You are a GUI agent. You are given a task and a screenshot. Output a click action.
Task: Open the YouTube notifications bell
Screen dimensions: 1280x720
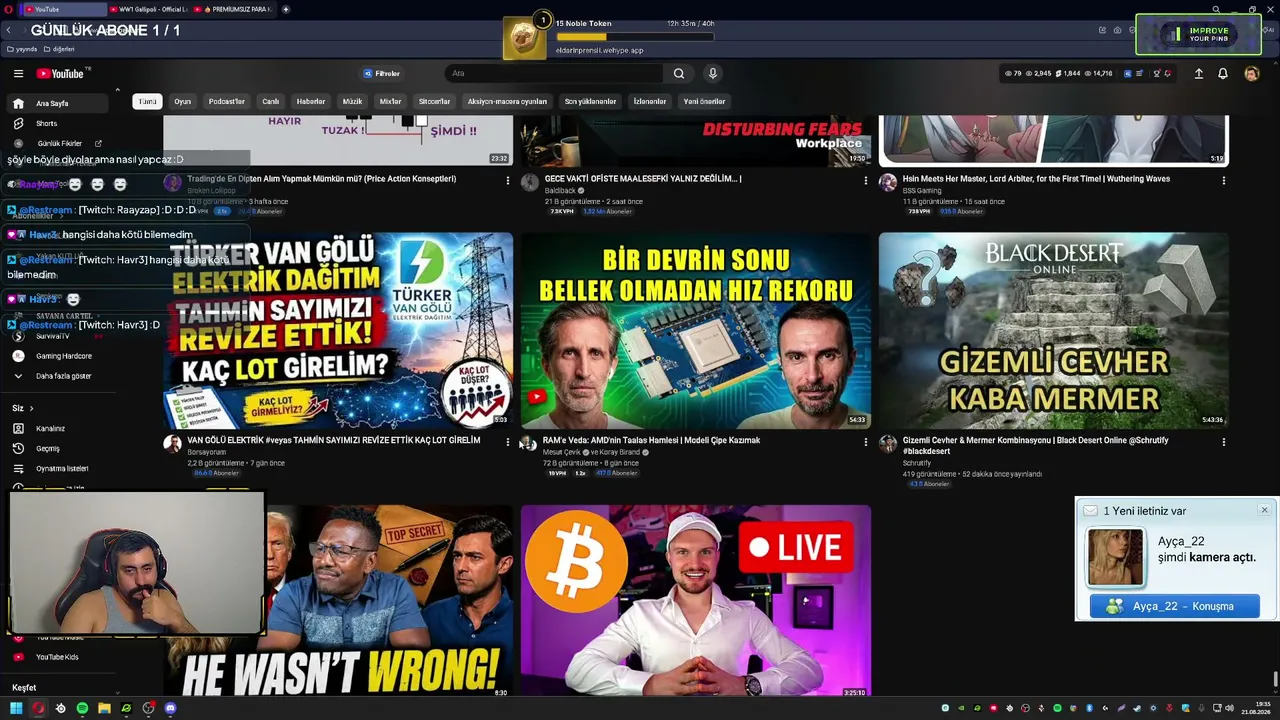(x=1223, y=73)
